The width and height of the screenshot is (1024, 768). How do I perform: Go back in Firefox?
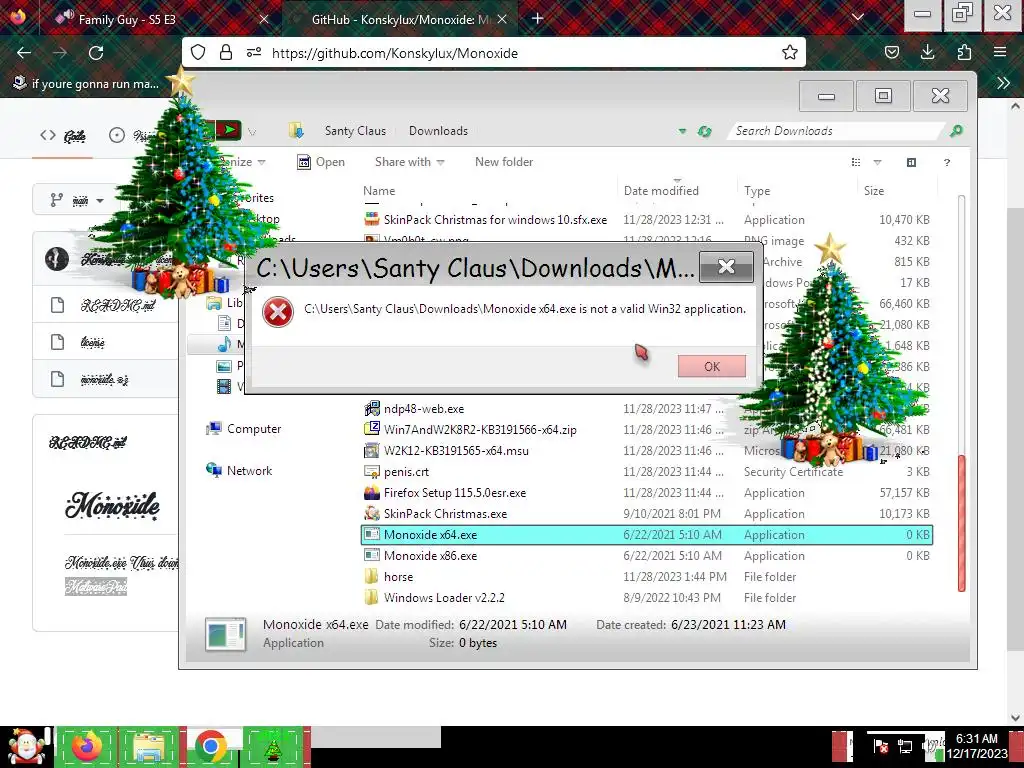pos(24,53)
